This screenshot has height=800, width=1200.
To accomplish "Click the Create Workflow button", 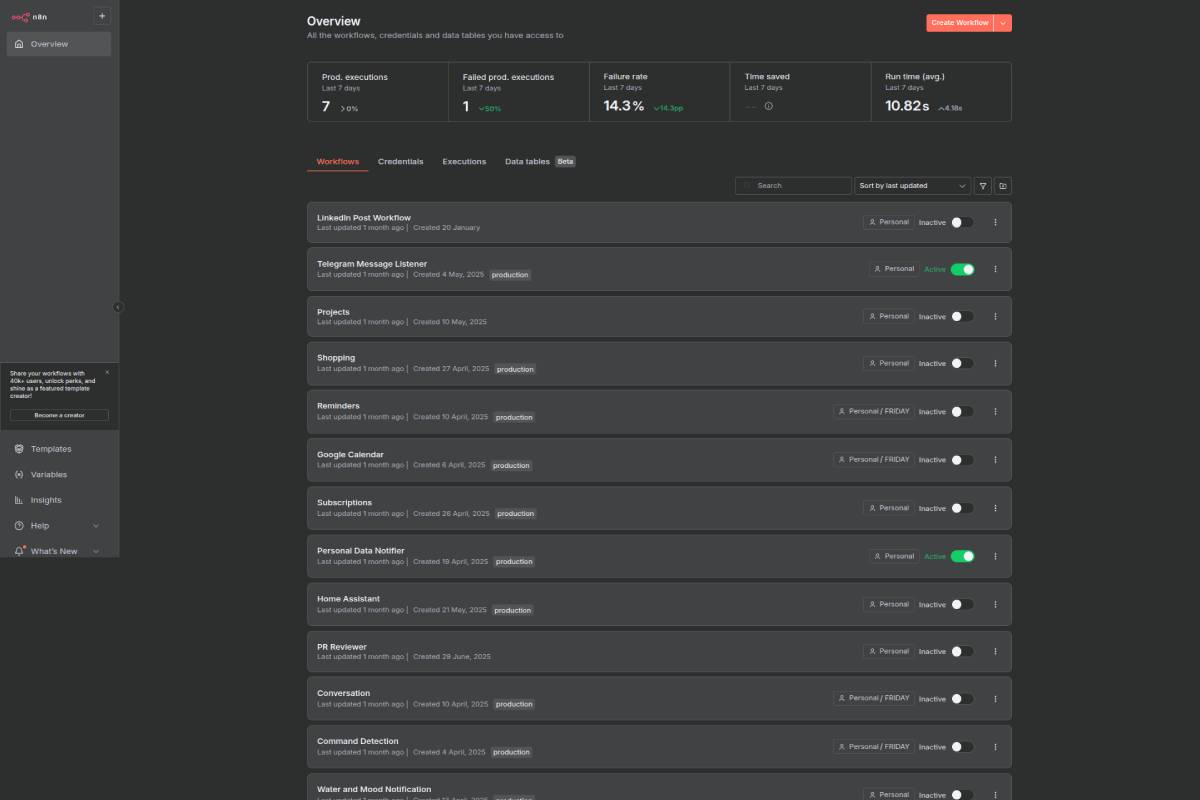I will (x=959, y=23).
